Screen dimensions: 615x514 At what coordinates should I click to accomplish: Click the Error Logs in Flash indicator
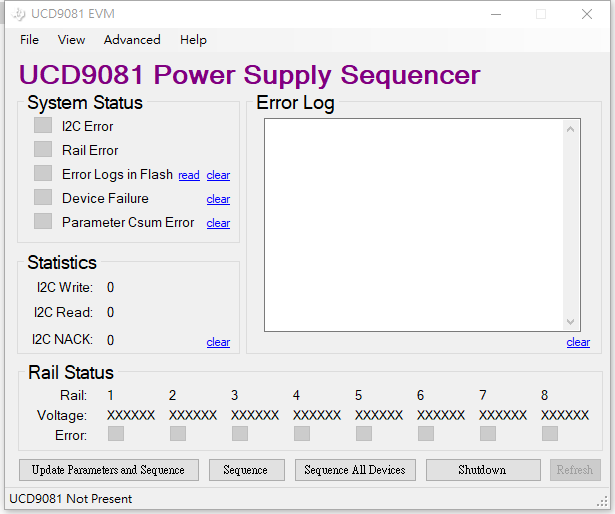[43, 173]
